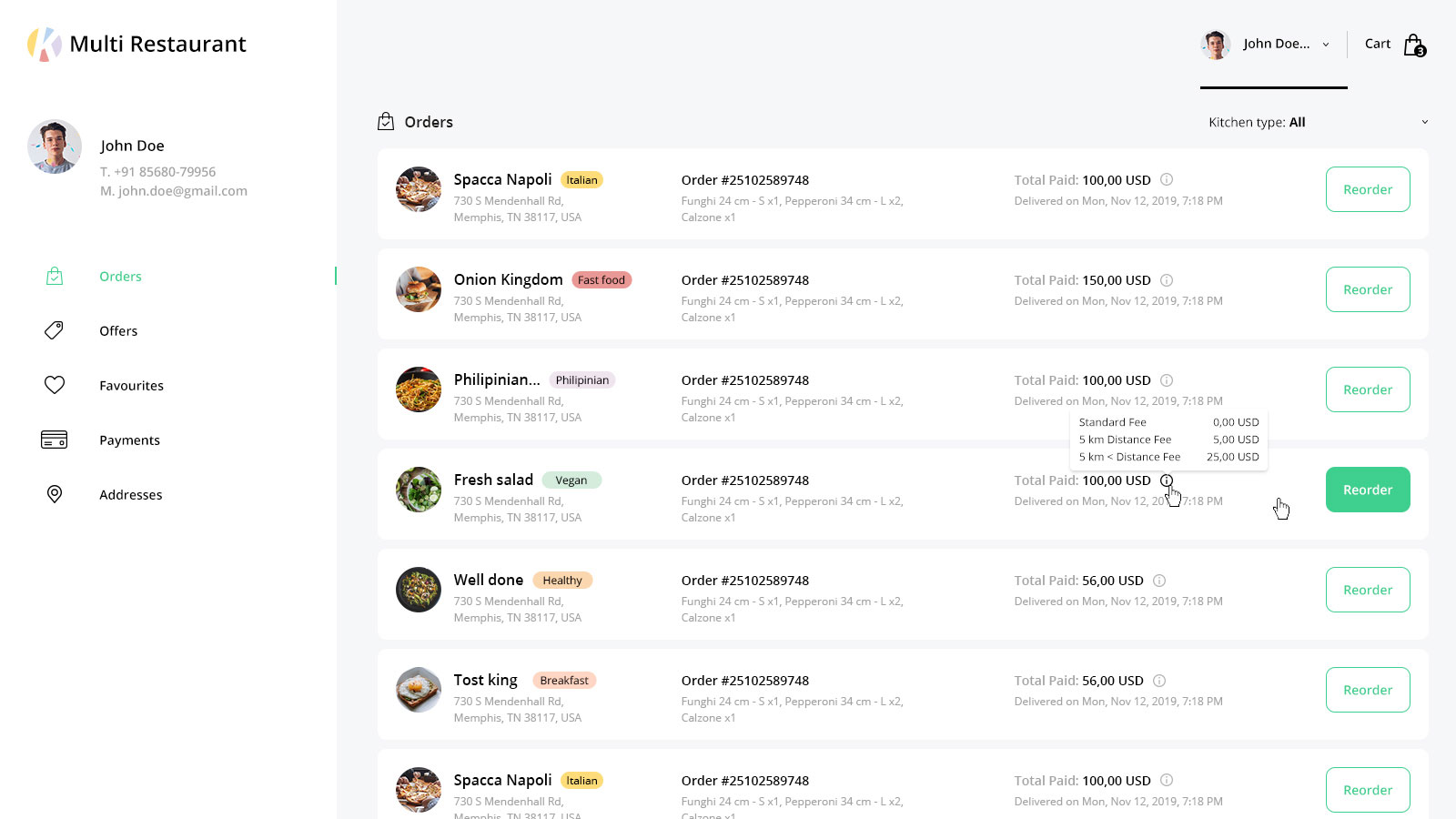Click the Tost king restaurant thumbnail
The height and width of the screenshot is (819, 1456).
(419, 690)
